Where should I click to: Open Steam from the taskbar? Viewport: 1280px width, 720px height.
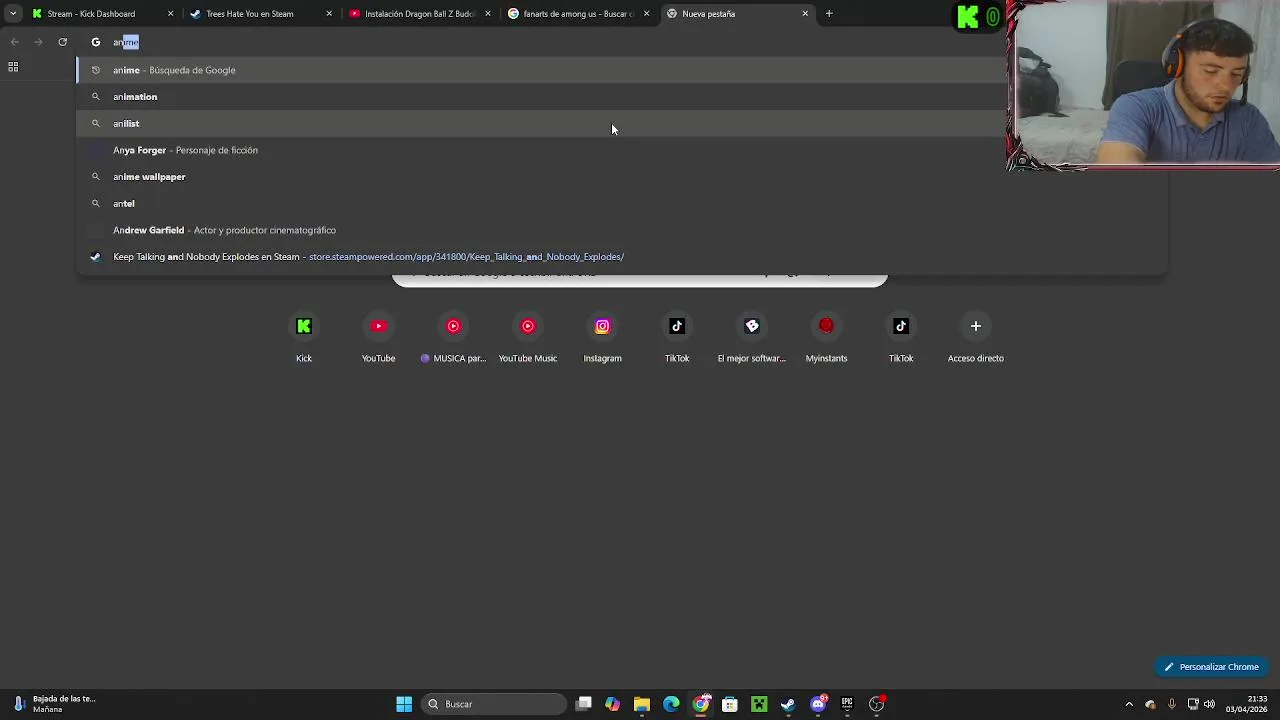[x=788, y=704]
